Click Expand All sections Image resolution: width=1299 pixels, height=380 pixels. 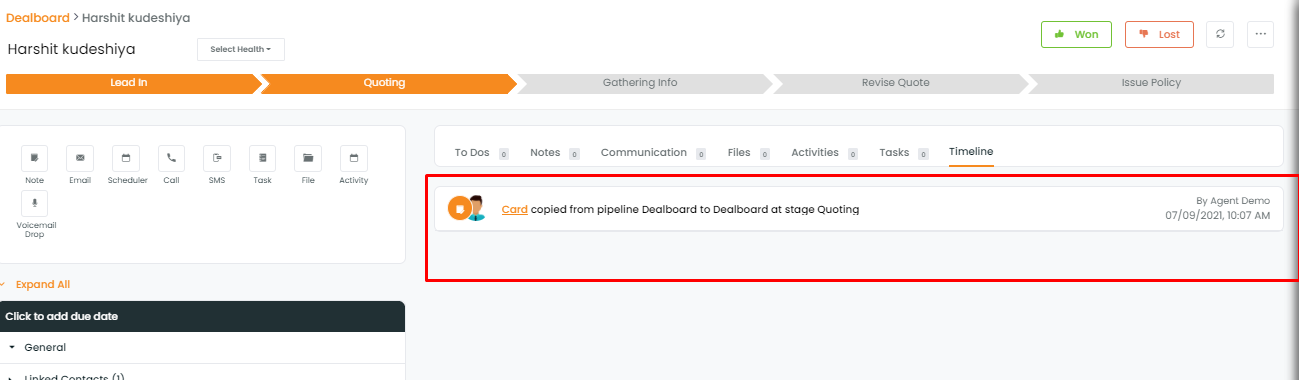pos(43,284)
